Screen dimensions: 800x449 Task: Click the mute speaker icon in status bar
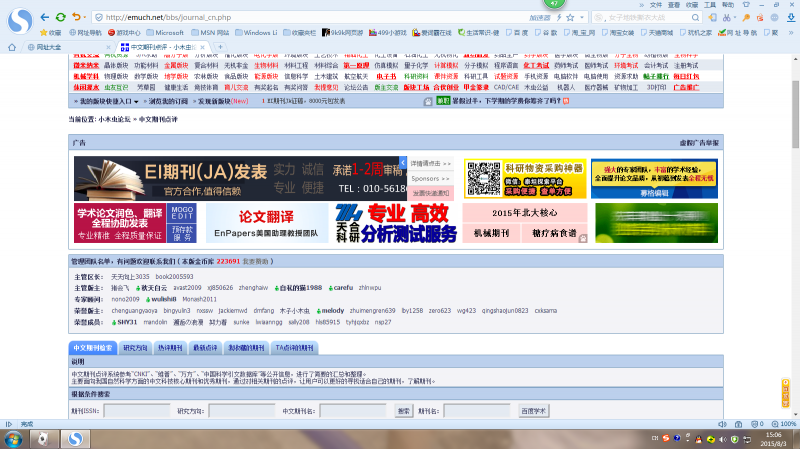722,424
